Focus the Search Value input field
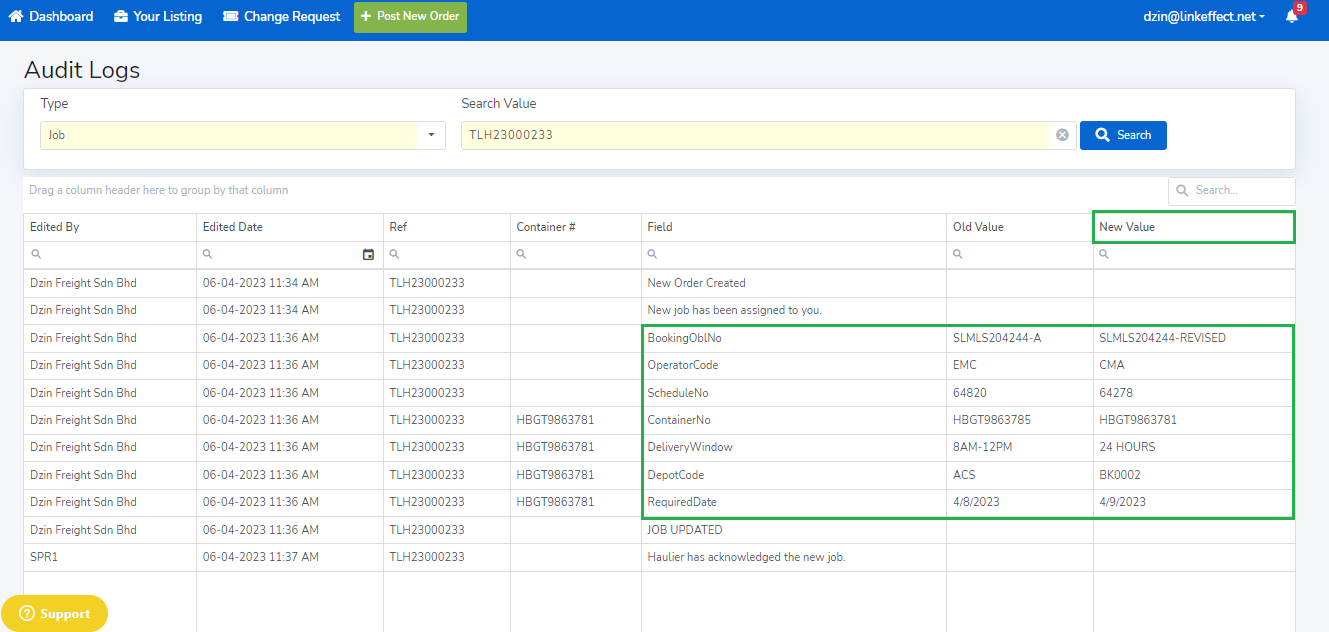The image size is (1329, 632). 755,135
